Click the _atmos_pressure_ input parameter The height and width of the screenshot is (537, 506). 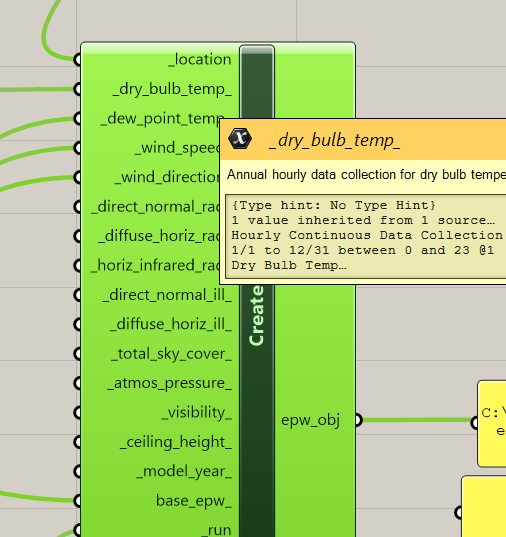[x=170, y=383]
